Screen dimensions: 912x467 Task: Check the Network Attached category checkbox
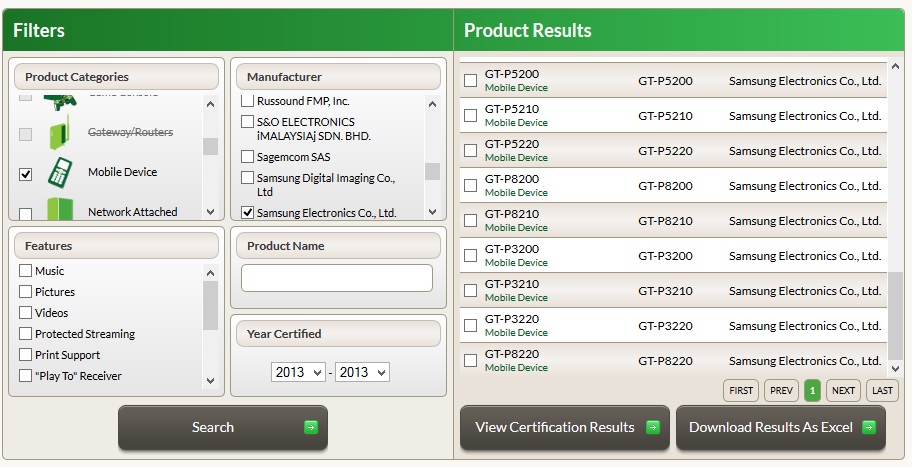[26, 213]
